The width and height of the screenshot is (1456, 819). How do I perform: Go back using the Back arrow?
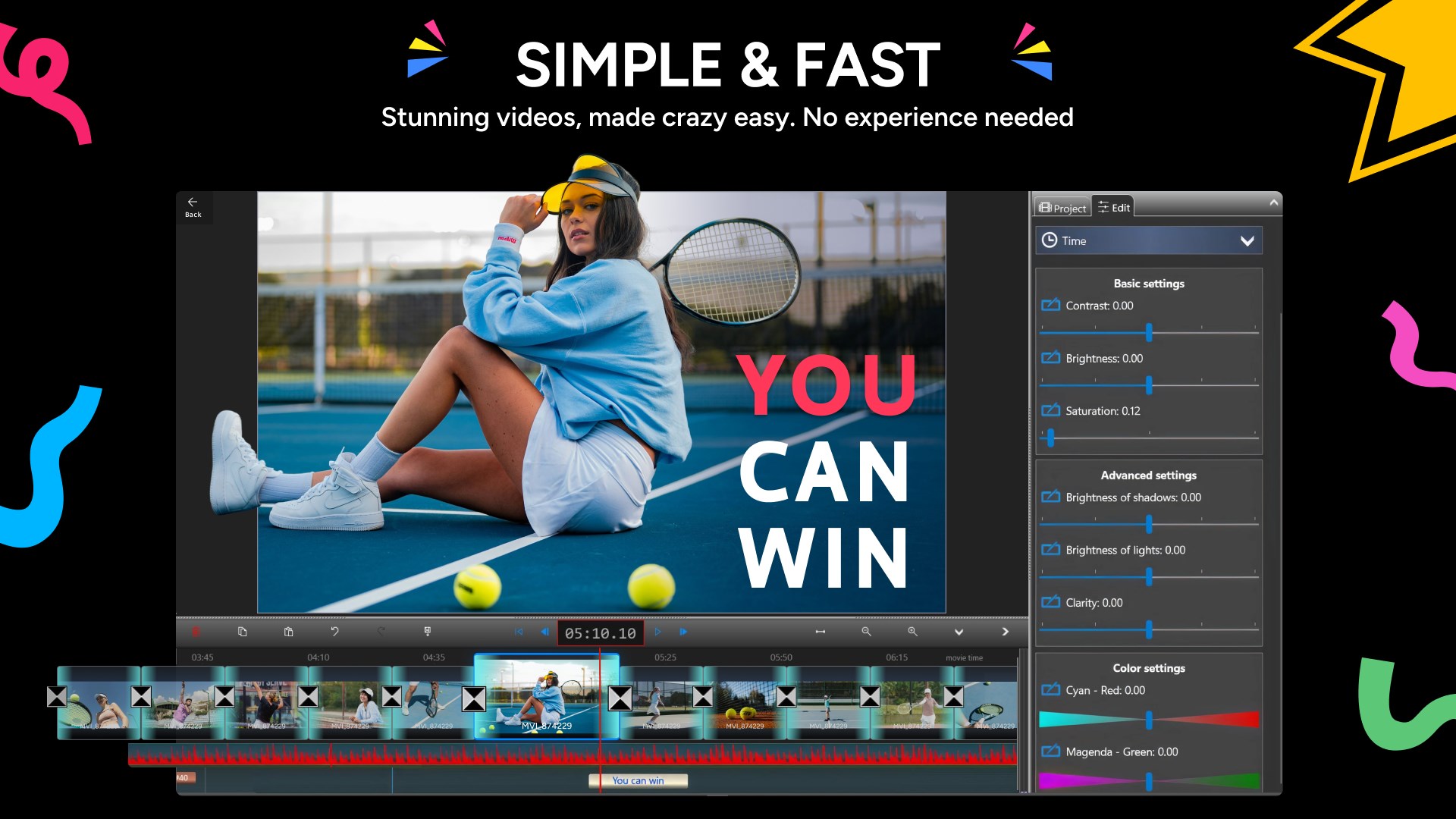coord(193,207)
